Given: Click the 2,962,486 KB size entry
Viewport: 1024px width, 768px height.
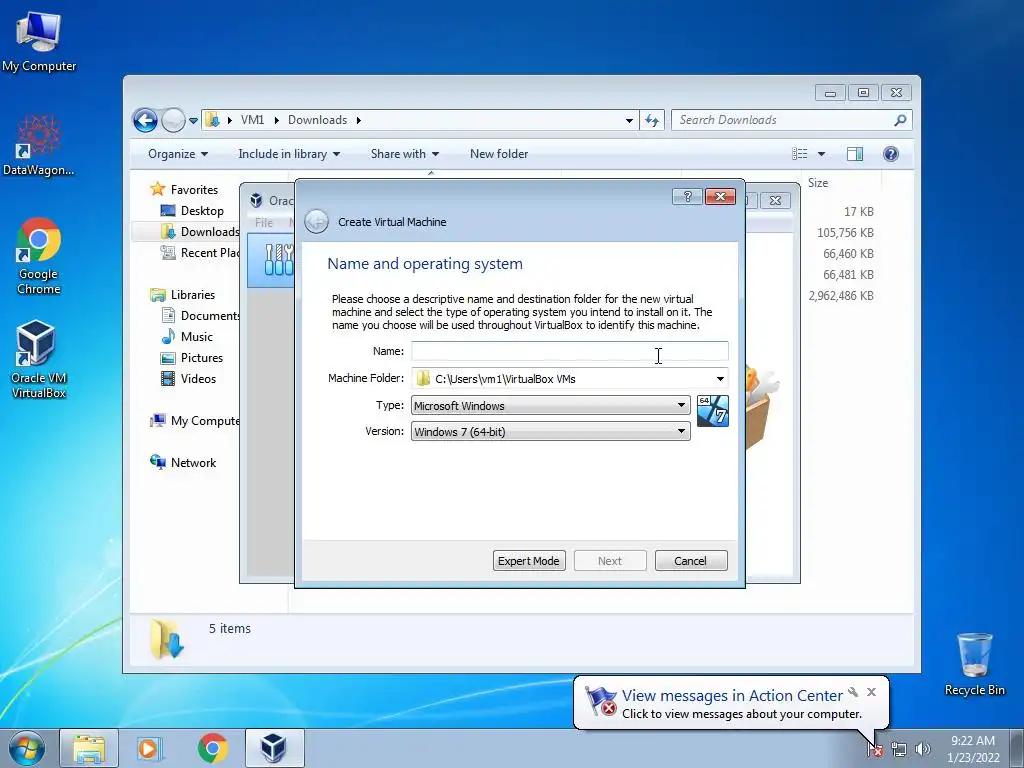Looking at the screenshot, I should tap(840, 296).
